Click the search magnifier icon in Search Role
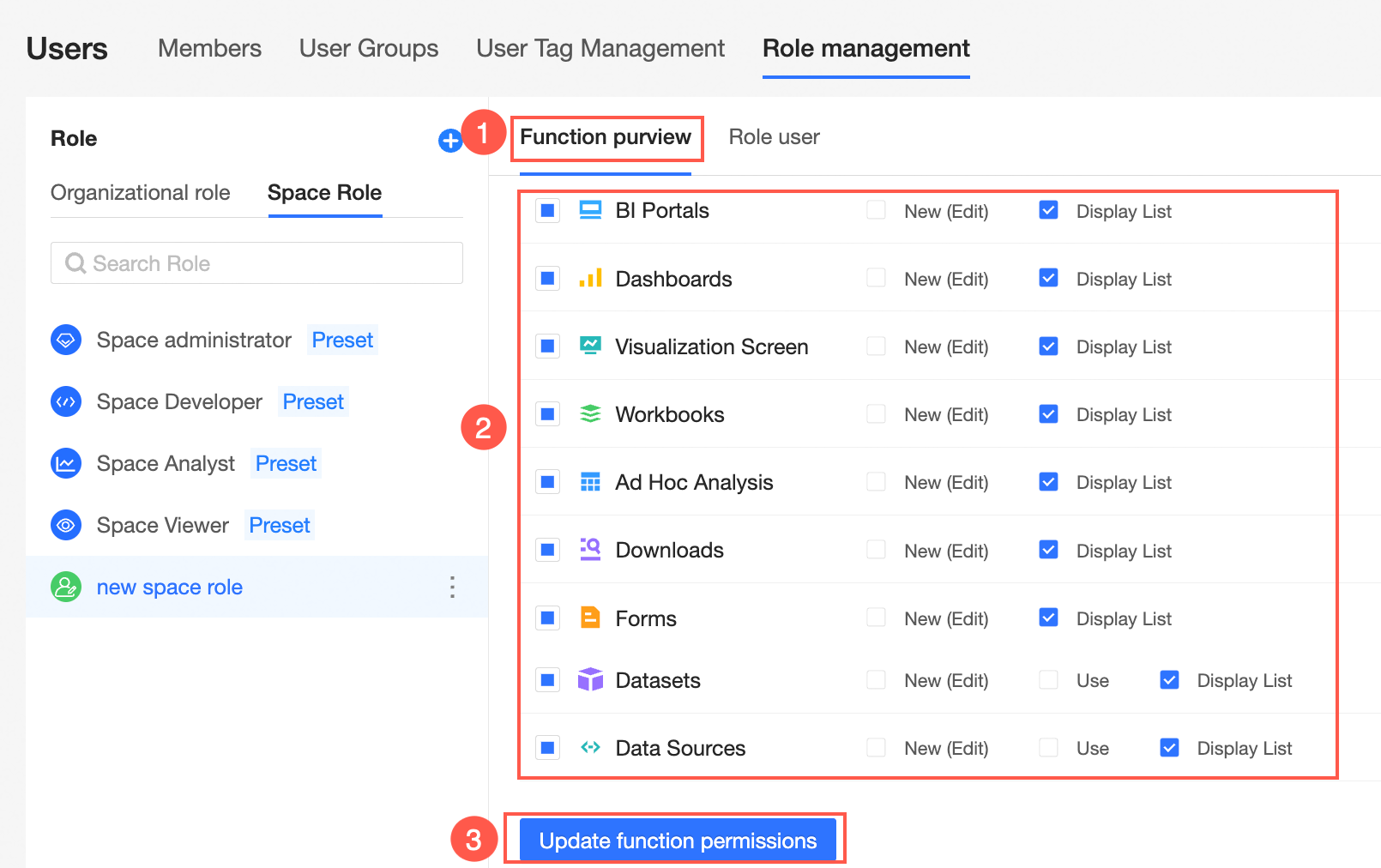Screen dimensions: 1381x868 point(75,263)
